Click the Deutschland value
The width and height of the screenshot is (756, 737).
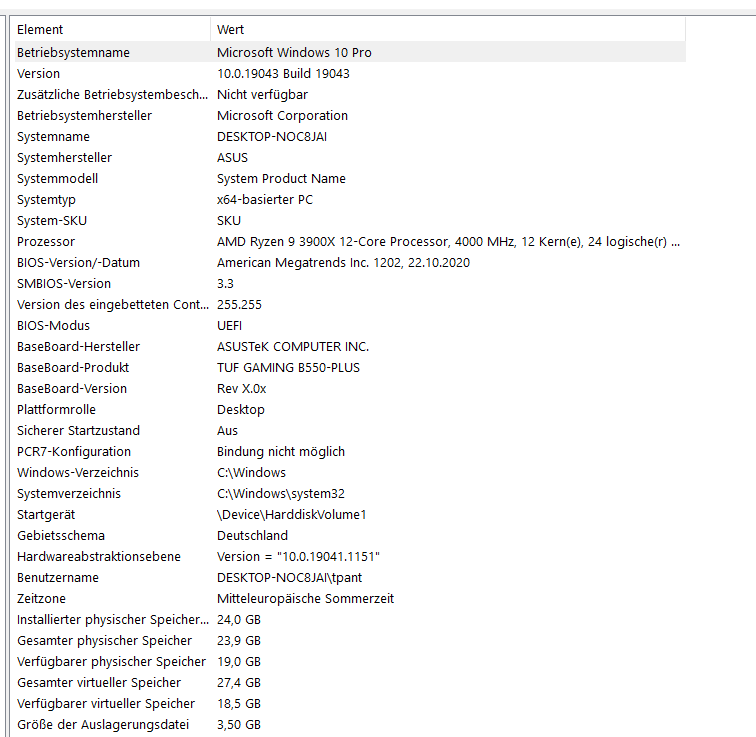pos(252,536)
